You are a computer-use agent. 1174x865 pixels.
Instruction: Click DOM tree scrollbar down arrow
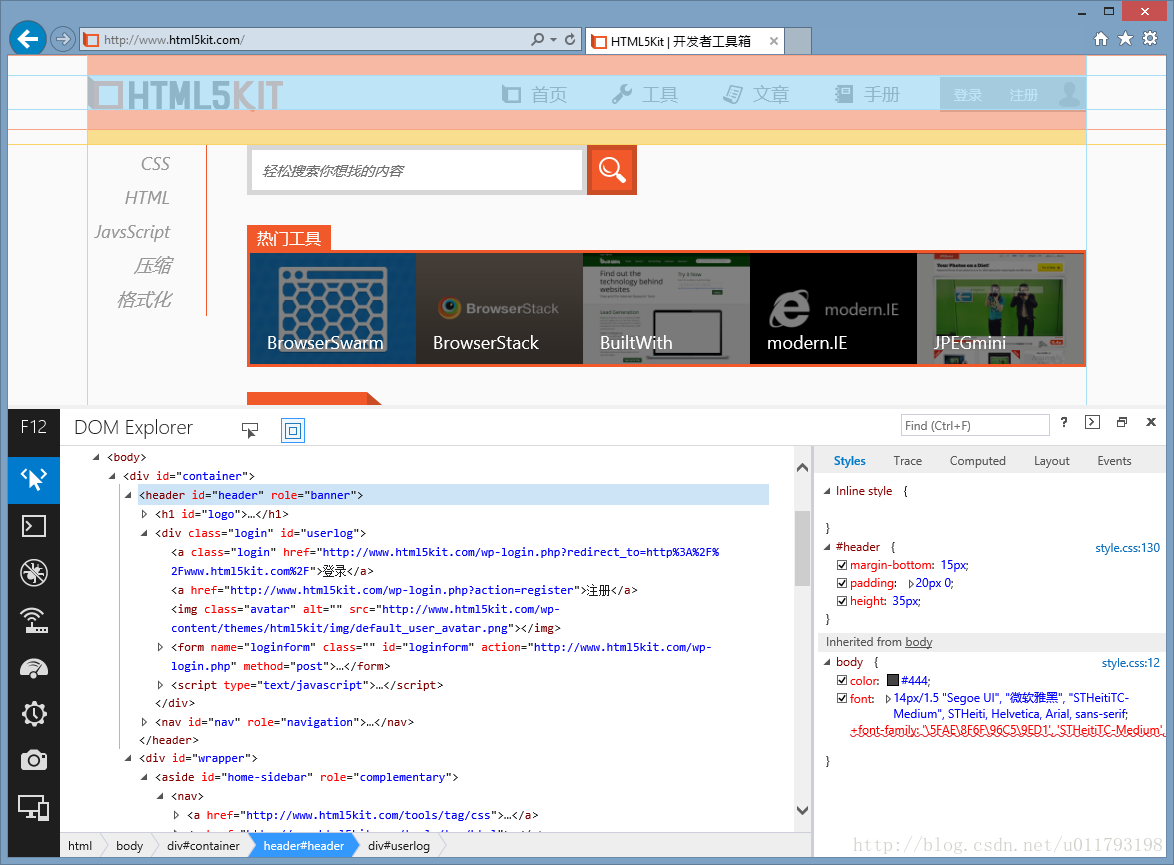803,810
